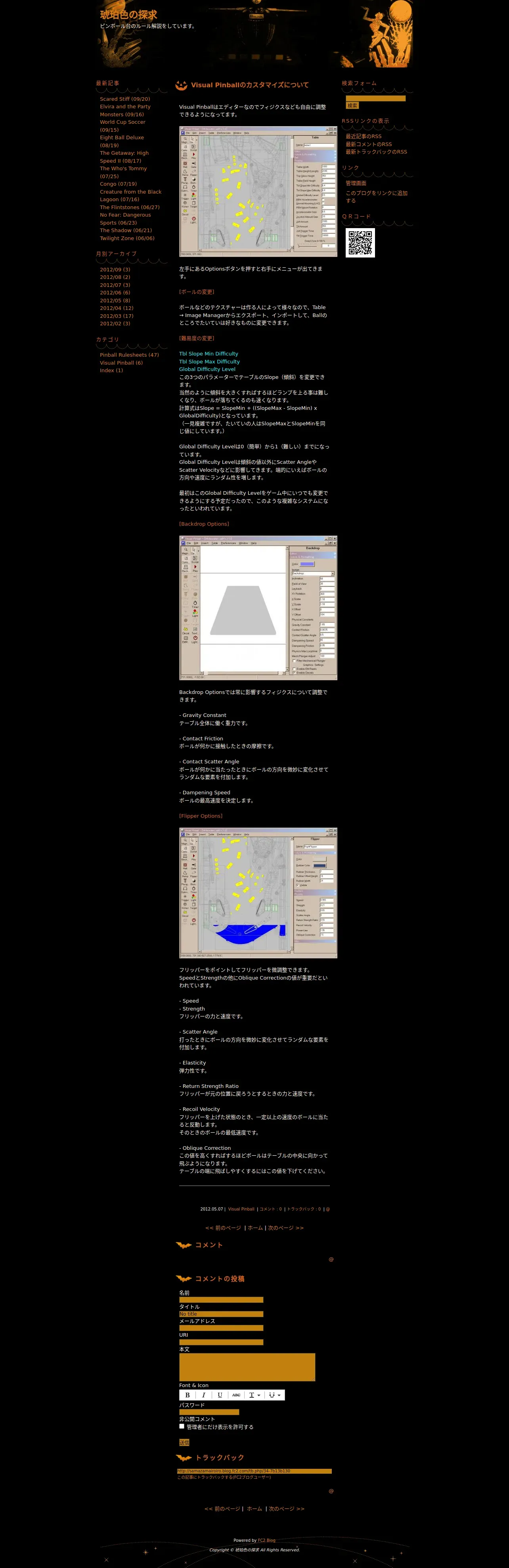Open The Shadow (06/21) article

pos(126,230)
